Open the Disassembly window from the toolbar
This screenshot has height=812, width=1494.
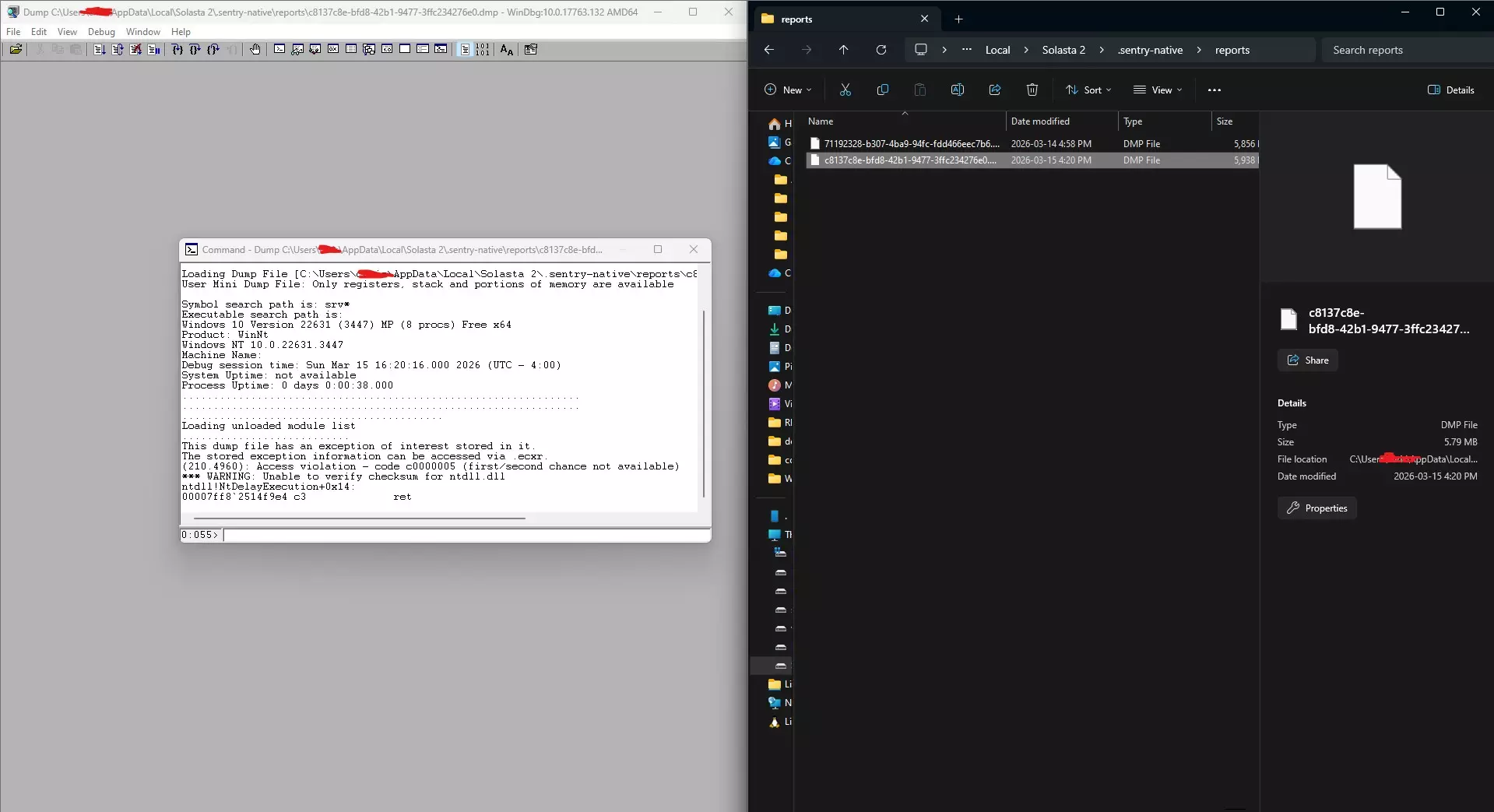387,50
